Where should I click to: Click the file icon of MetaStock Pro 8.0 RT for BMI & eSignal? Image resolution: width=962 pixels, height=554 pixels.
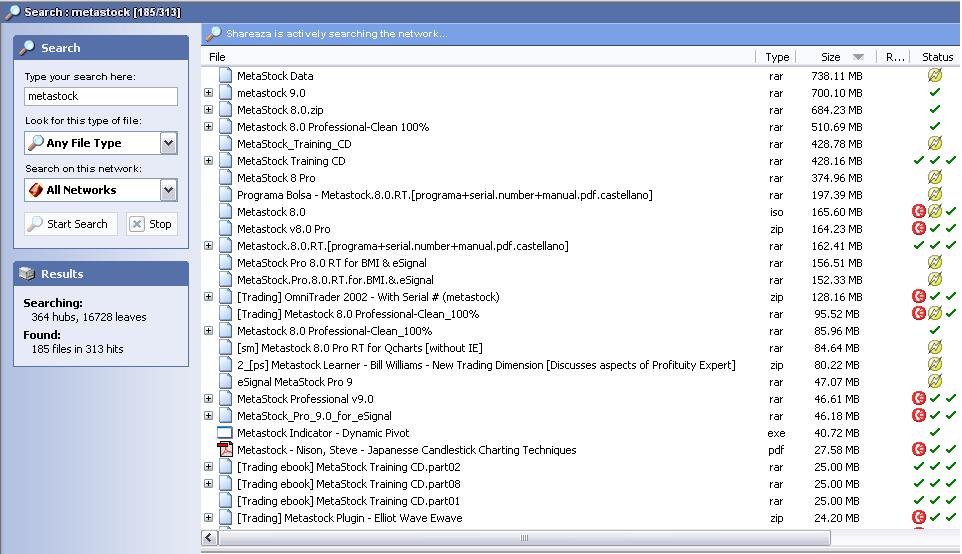pyautogui.click(x=226, y=263)
